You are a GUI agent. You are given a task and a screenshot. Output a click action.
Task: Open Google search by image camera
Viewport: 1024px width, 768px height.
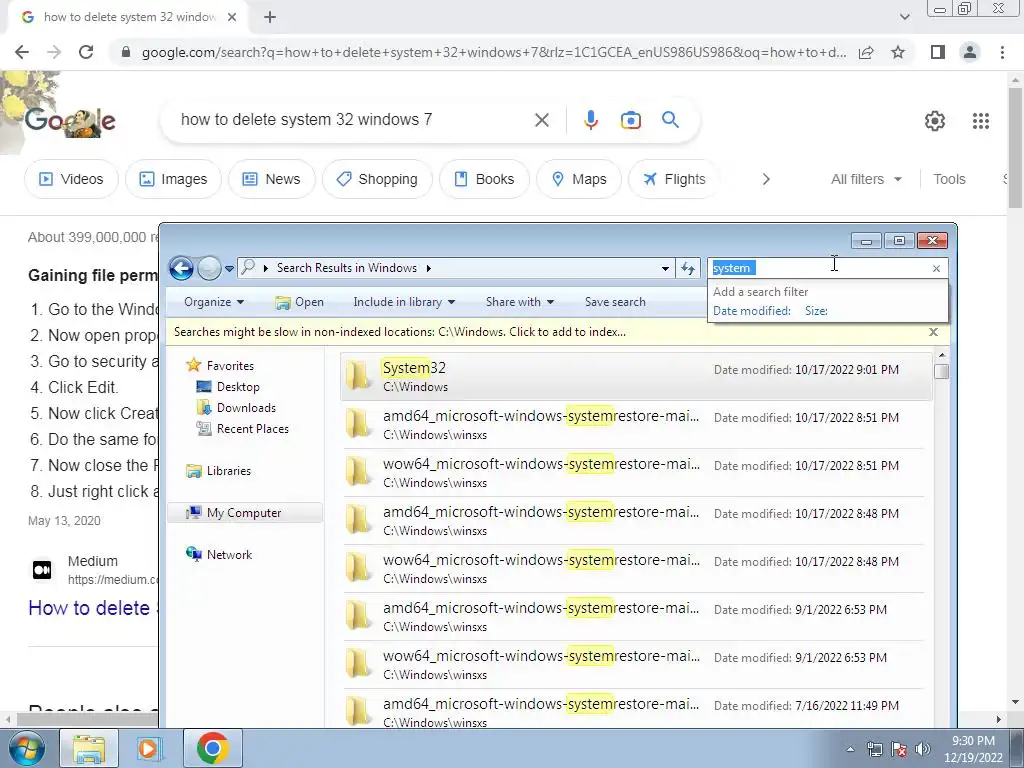pos(630,120)
